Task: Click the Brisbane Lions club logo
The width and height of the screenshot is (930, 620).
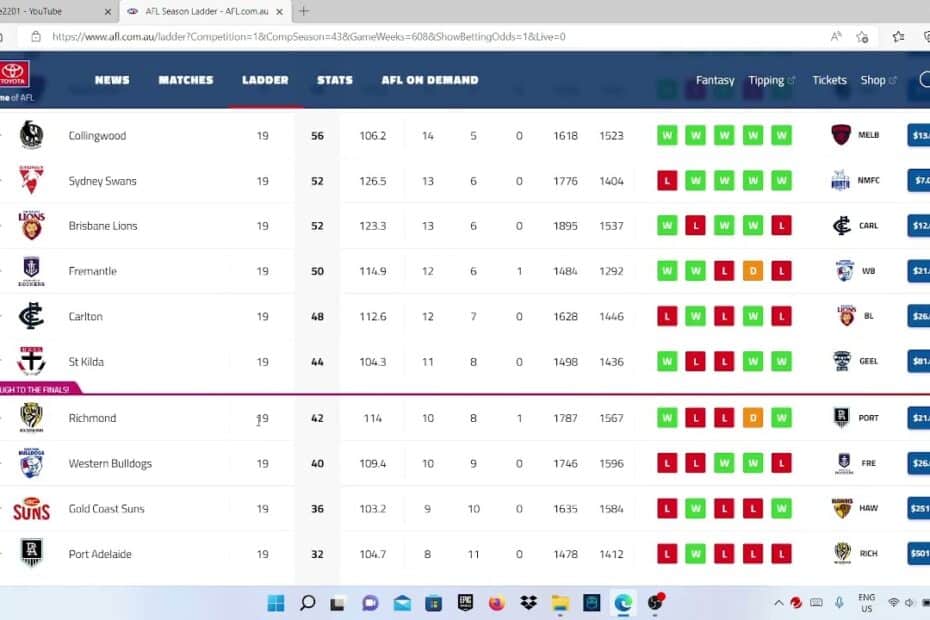Action: pyautogui.click(x=31, y=225)
